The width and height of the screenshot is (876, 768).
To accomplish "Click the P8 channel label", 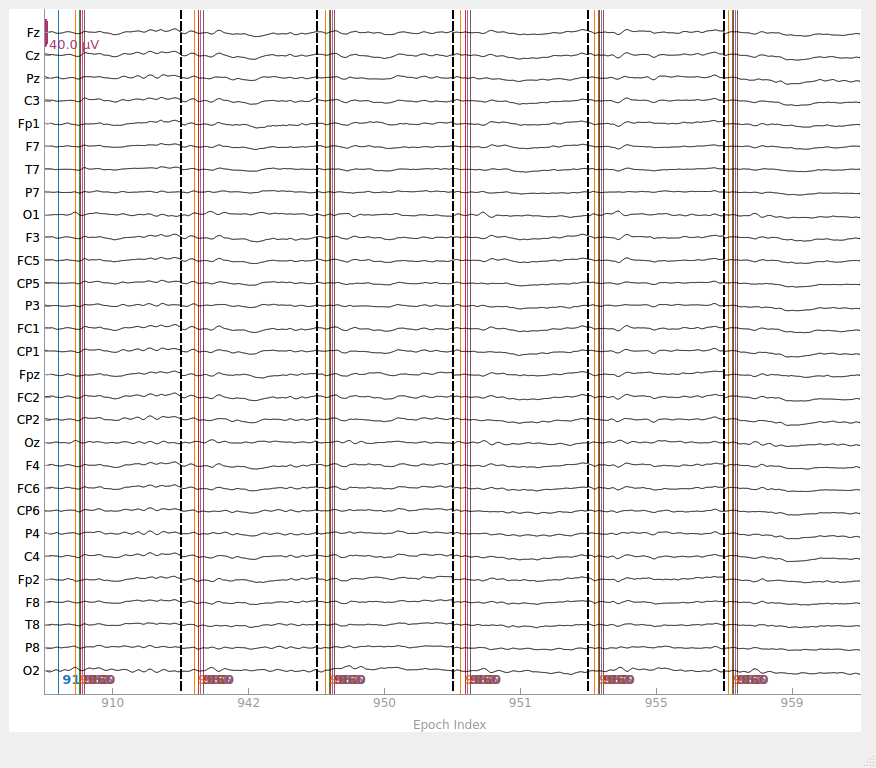I will (32, 648).
